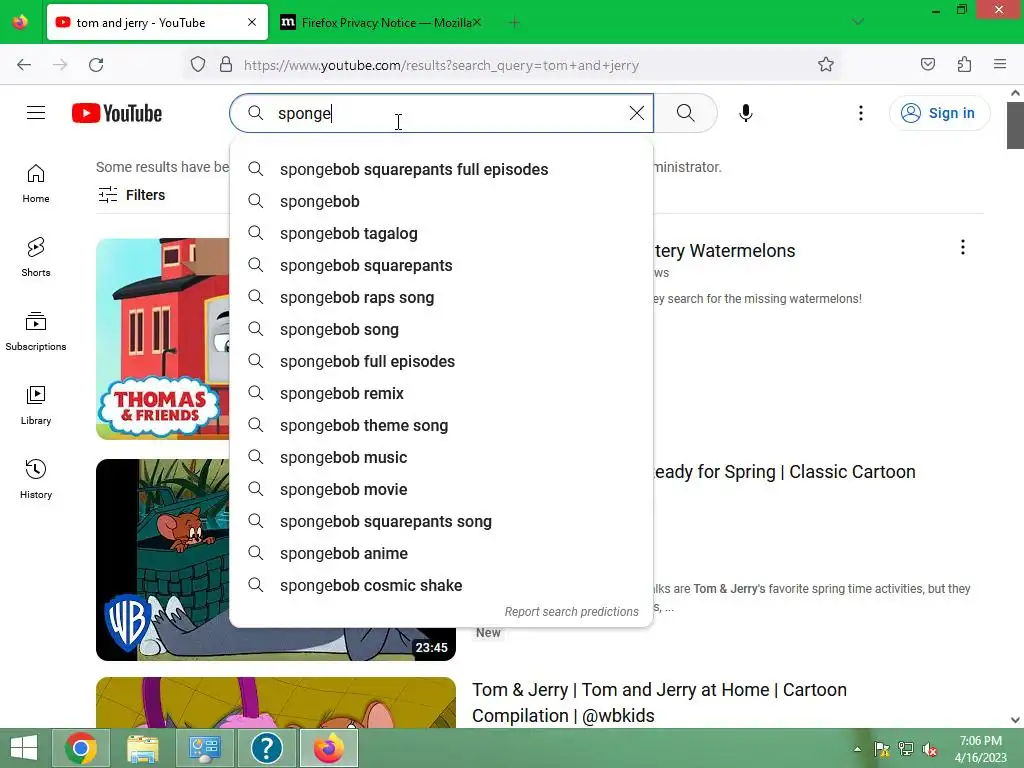The height and width of the screenshot is (768, 1024).
Task: Click the muted volume tray icon
Action: click(x=930, y=749)
